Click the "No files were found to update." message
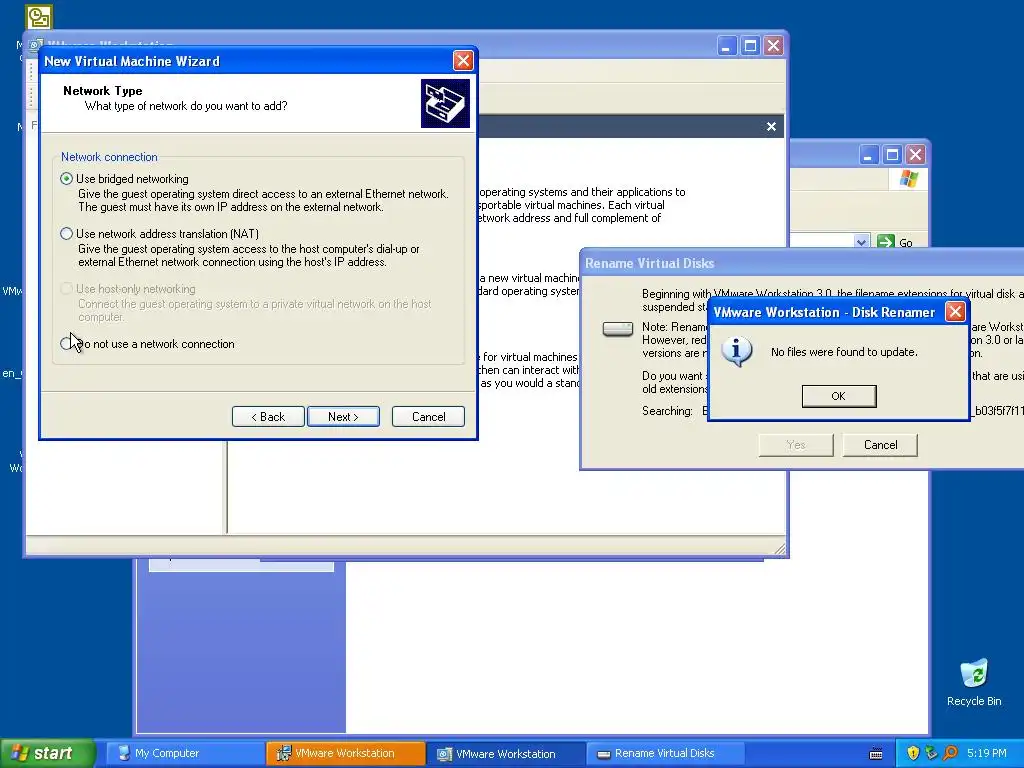Image resolution: width=1024 pixels, height=768 pixels. 844,352
